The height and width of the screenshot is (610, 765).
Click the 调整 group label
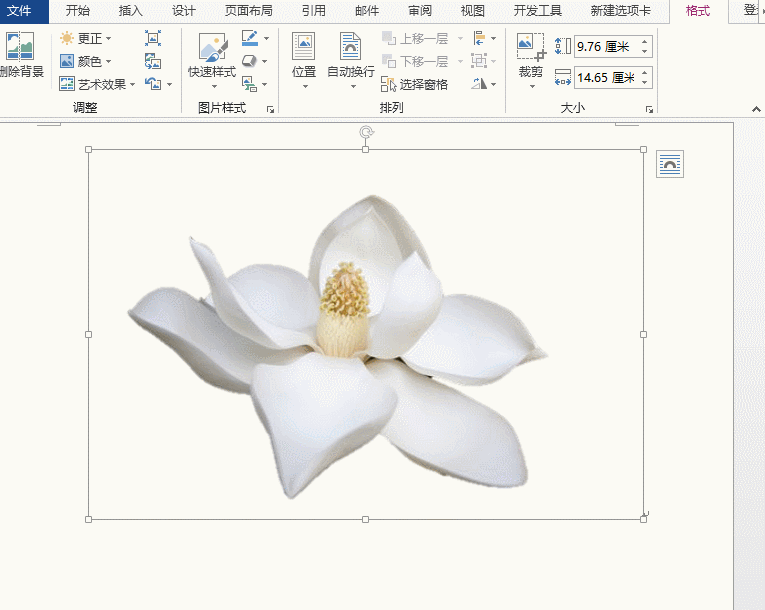[x=85, y=108]
